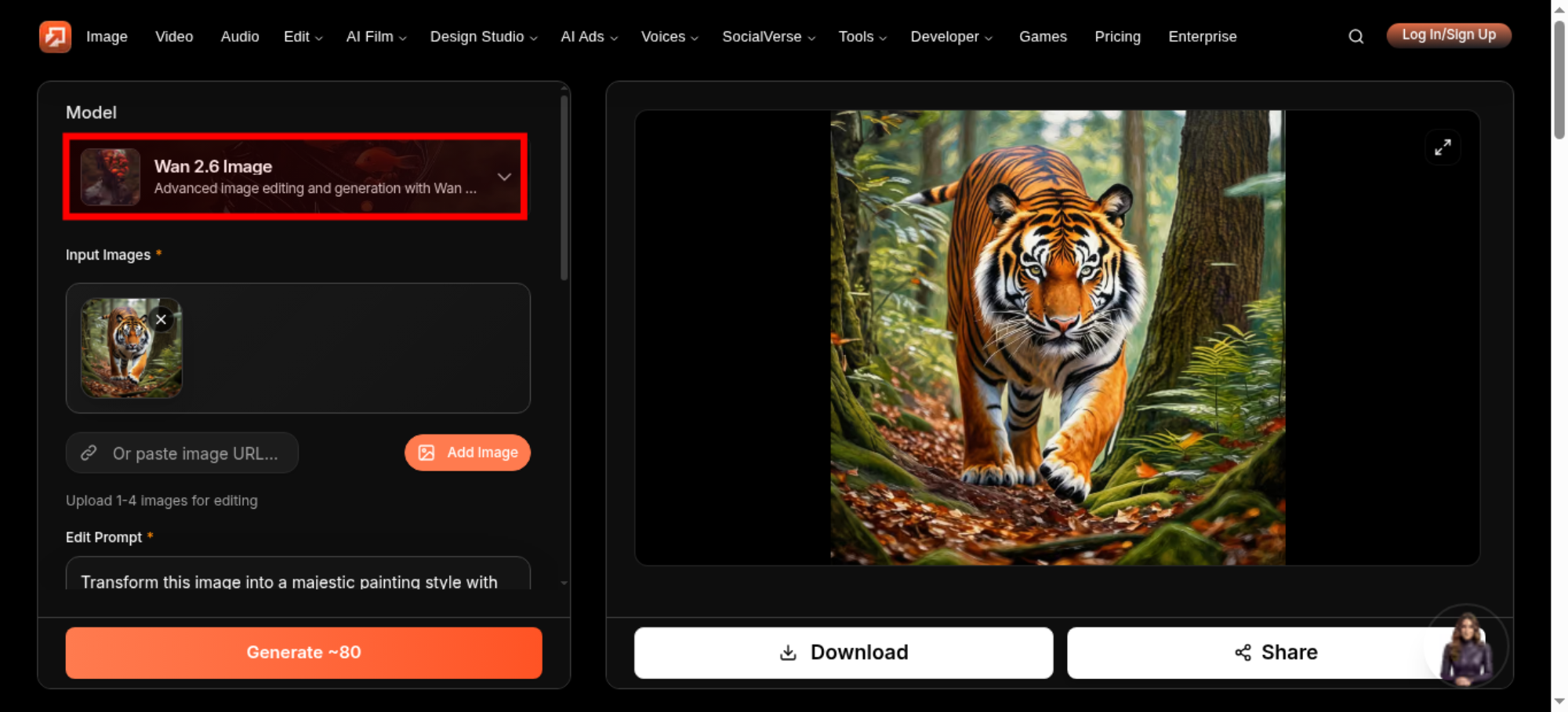The image size is (1568, 712).
Task: Open the Enterprise page
Action: coord(1202,37)
